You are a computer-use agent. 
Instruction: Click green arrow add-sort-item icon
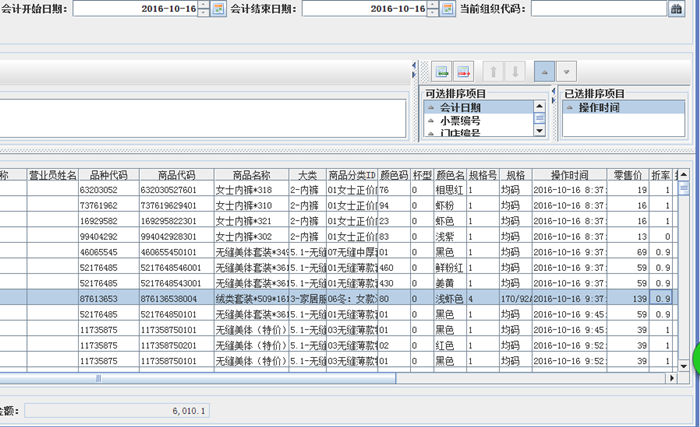pos(441,71)
